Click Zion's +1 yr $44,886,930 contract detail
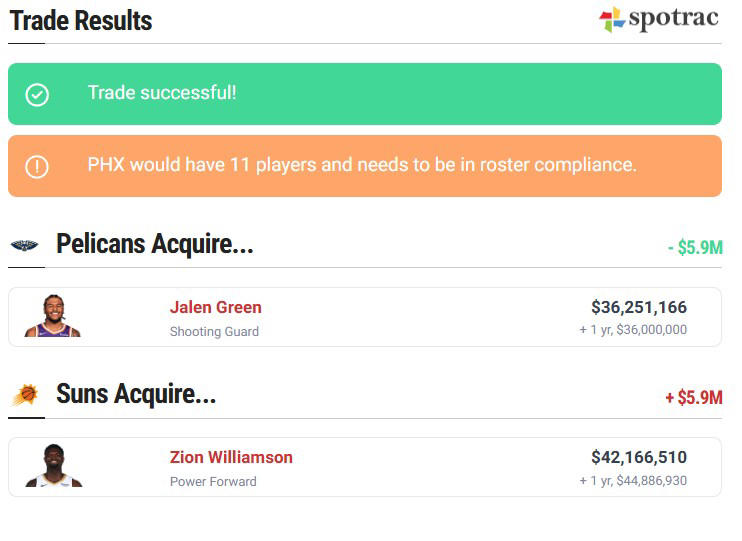742x541 pixels. 633,480
